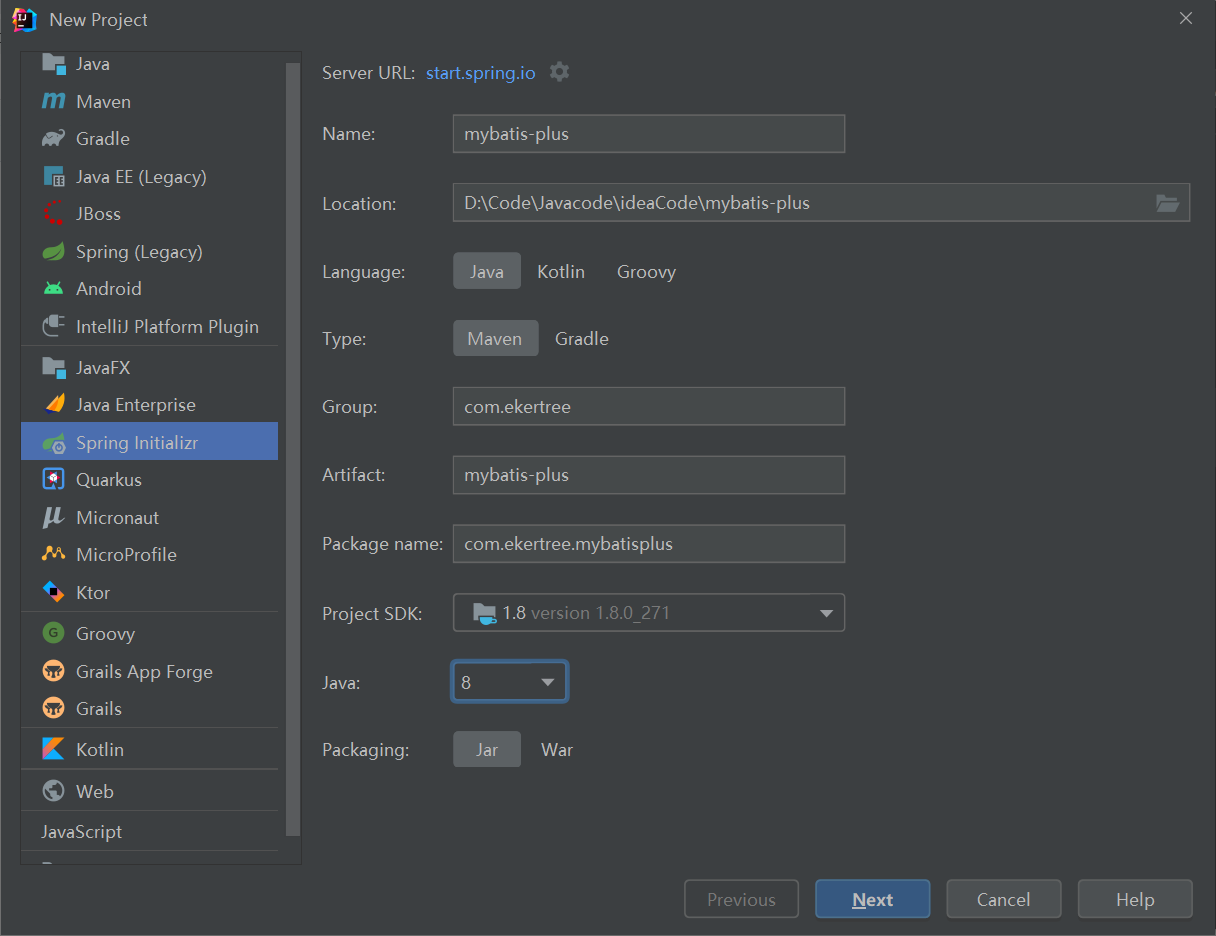Click the Java EE (Legacy) icon
The width and height of the screenshot is (1216, 936).
pyautogui.click(x=54, y=177)
